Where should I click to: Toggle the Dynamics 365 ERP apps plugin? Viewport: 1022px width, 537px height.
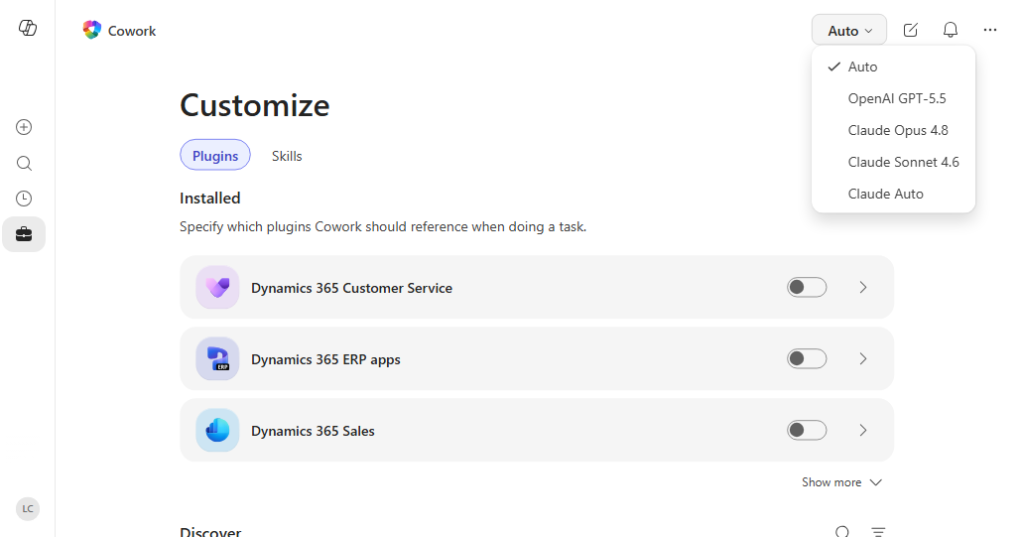tap(806, 358)
